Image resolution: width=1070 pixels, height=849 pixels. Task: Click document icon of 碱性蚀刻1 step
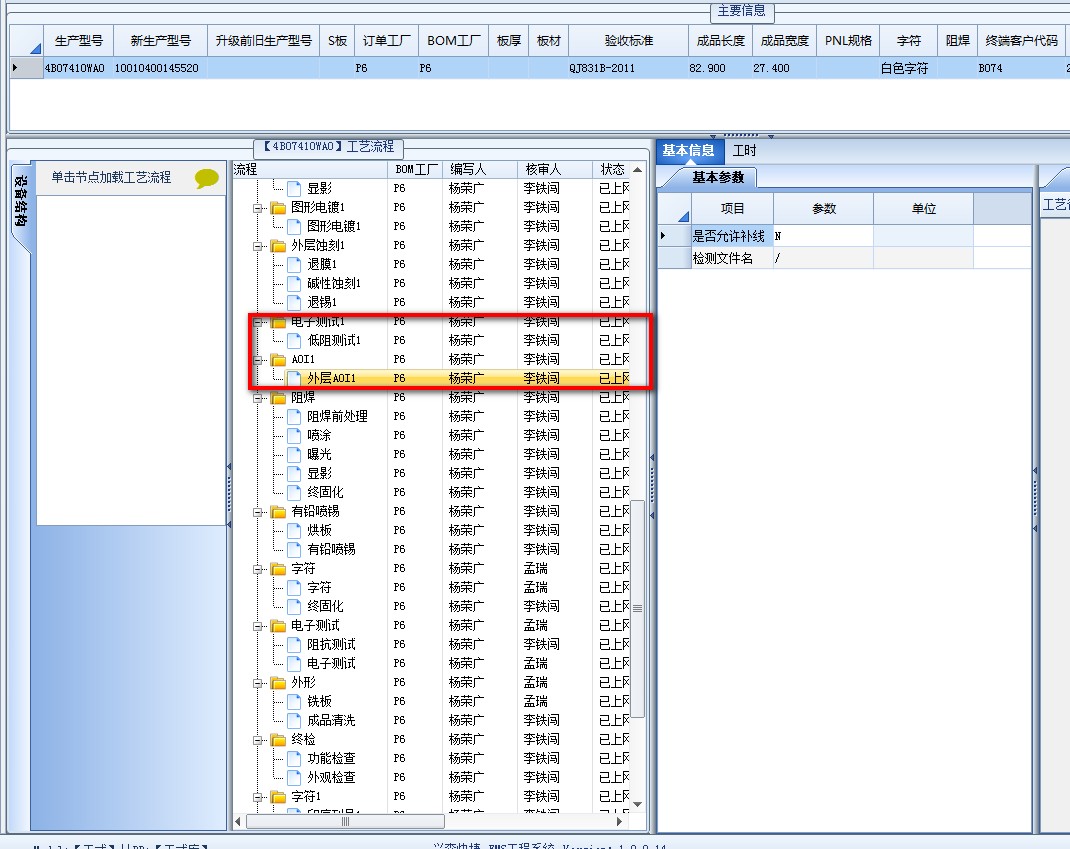[294, 283]
